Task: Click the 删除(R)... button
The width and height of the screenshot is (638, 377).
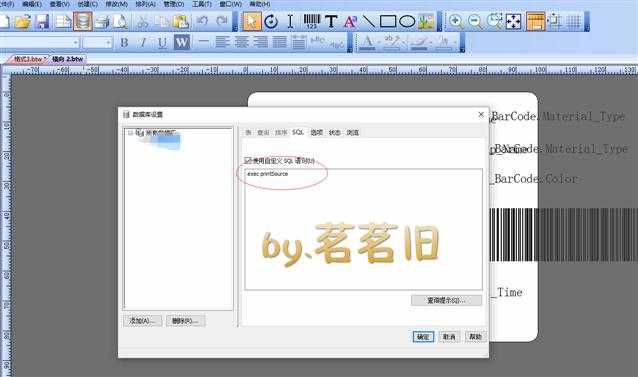Action: pyautogui.click(x=186, y=321)
